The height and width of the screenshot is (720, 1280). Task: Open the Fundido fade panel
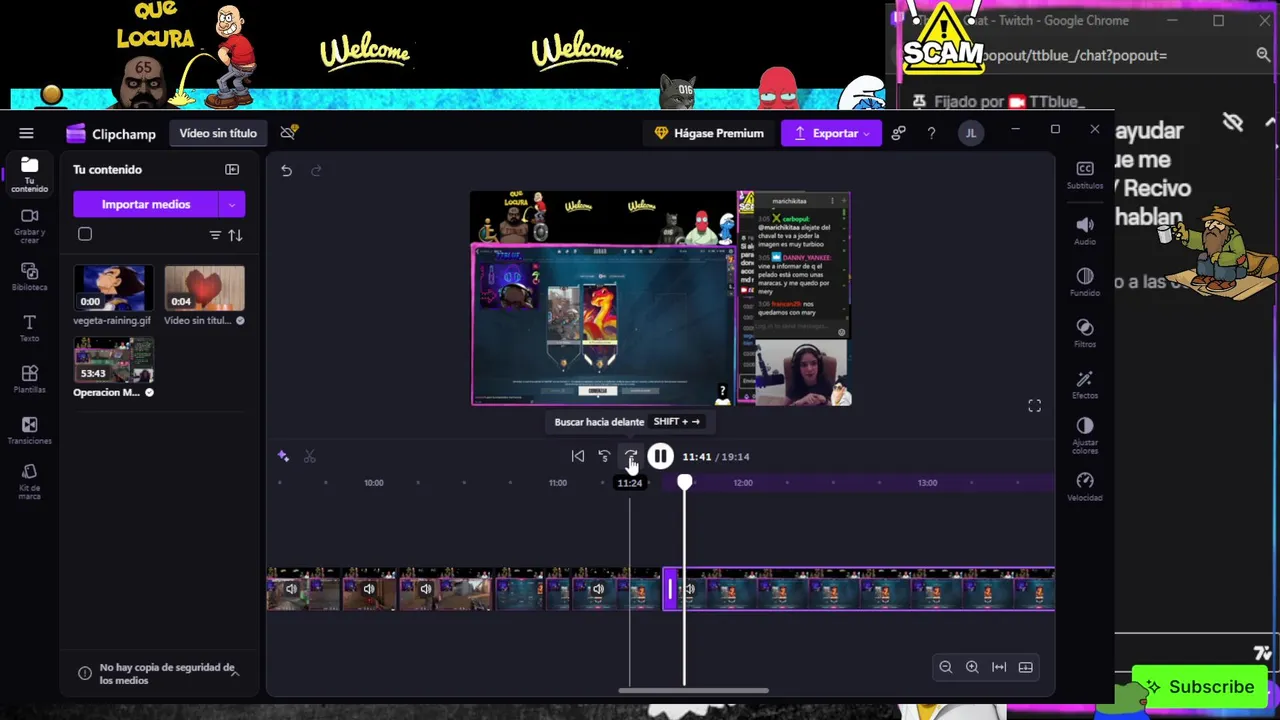[x=1085, y=281]
